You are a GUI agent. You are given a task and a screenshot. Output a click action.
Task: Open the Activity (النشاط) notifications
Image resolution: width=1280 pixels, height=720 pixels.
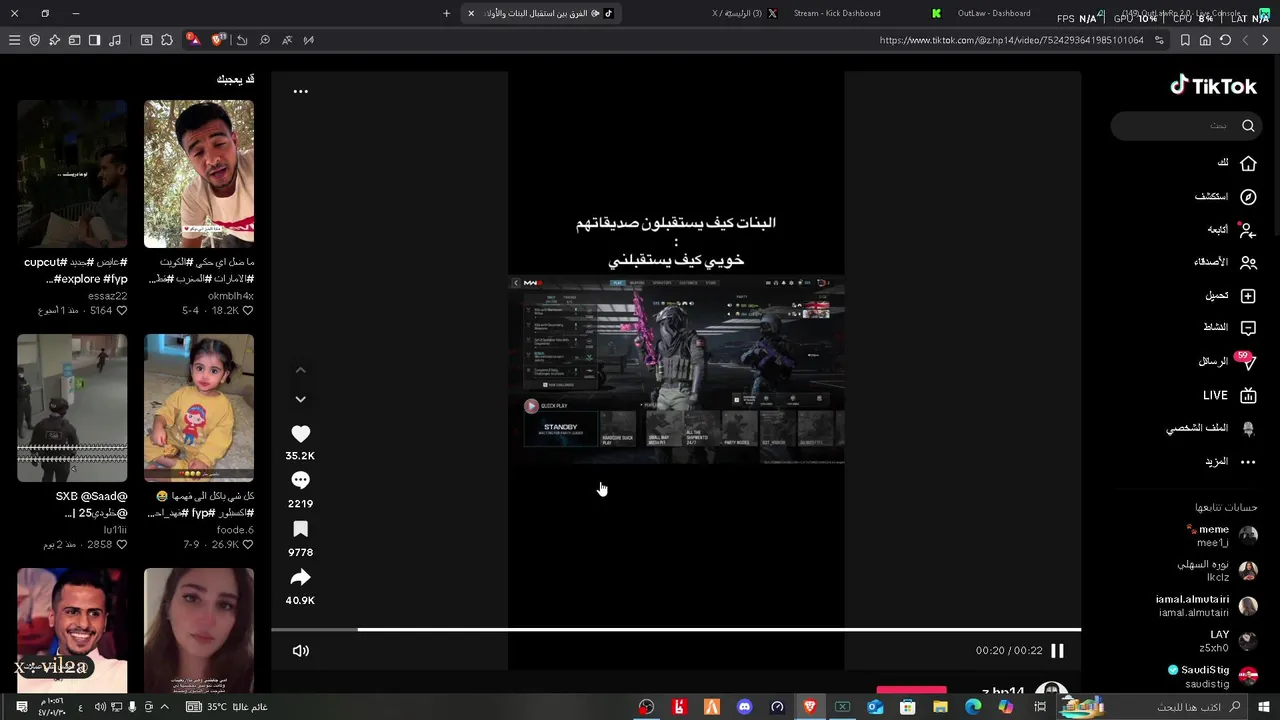tap(1229, 328)
